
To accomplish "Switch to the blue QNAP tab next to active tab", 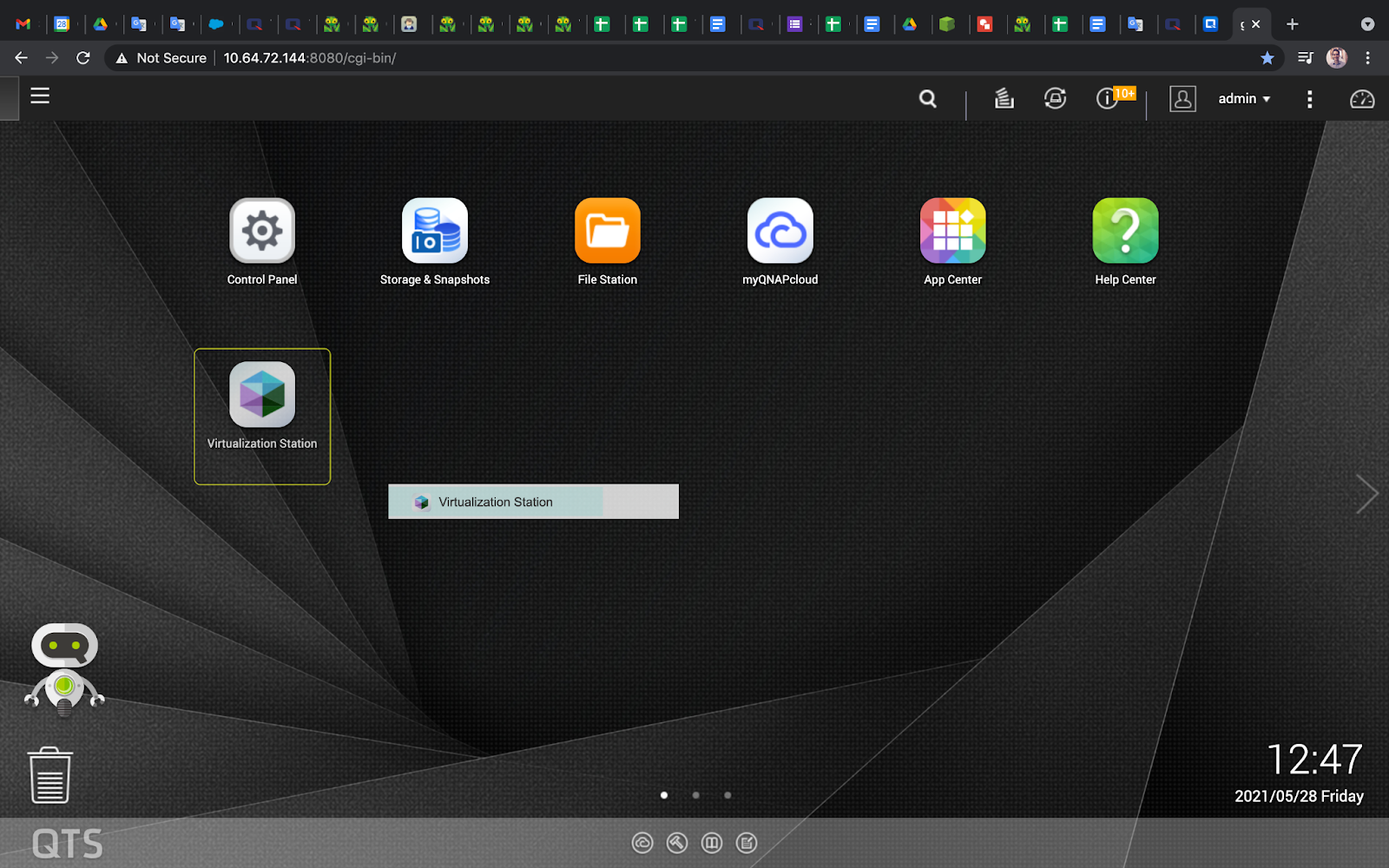I will pos(1211,24).
